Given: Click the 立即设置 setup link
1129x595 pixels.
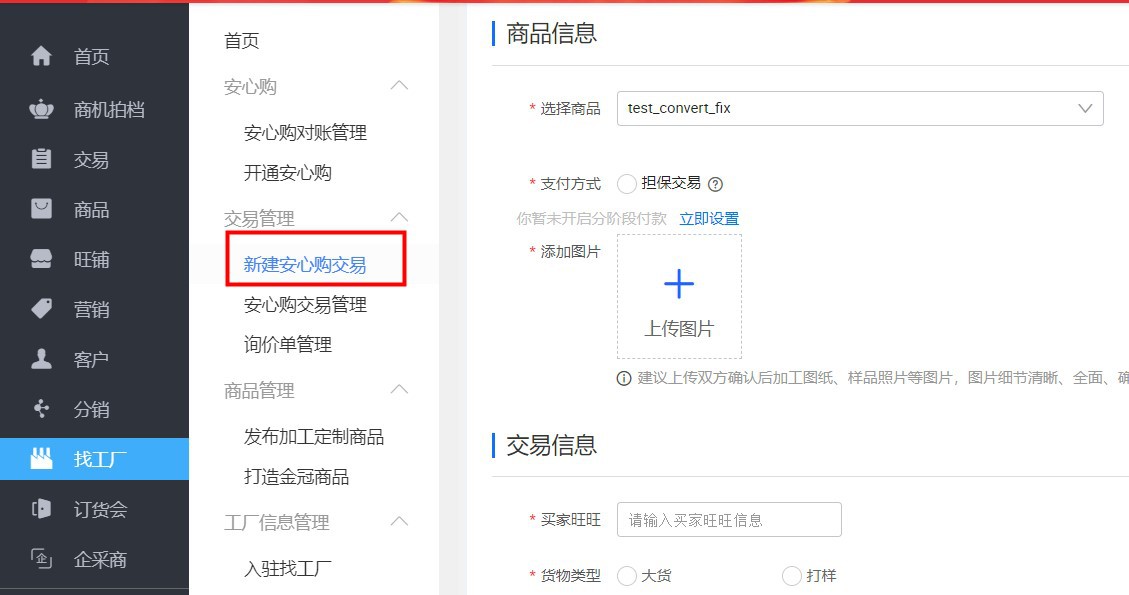Looking at the screenshot, I should pos(709,216).
